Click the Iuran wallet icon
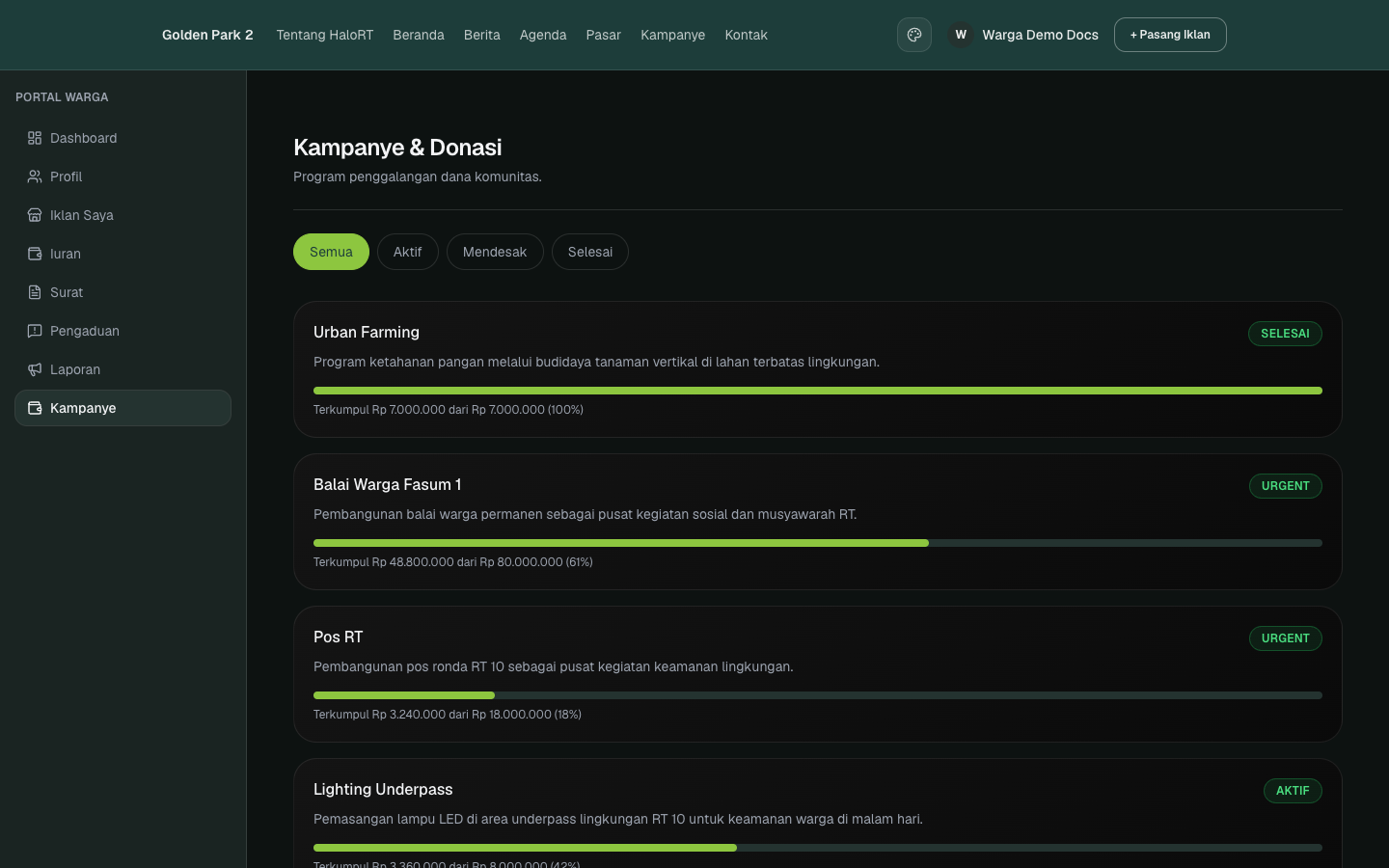Screen dimensions: 1389x868 (35, 254)
